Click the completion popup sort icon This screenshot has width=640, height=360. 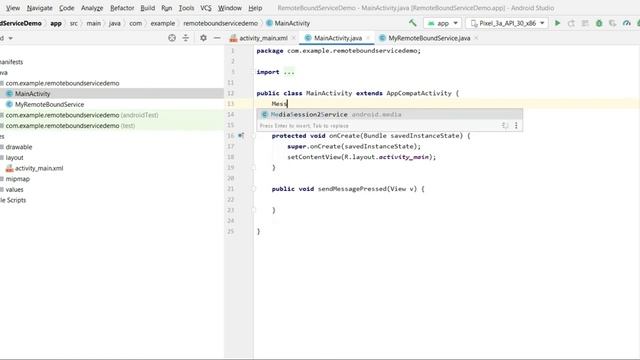point(505,126)
